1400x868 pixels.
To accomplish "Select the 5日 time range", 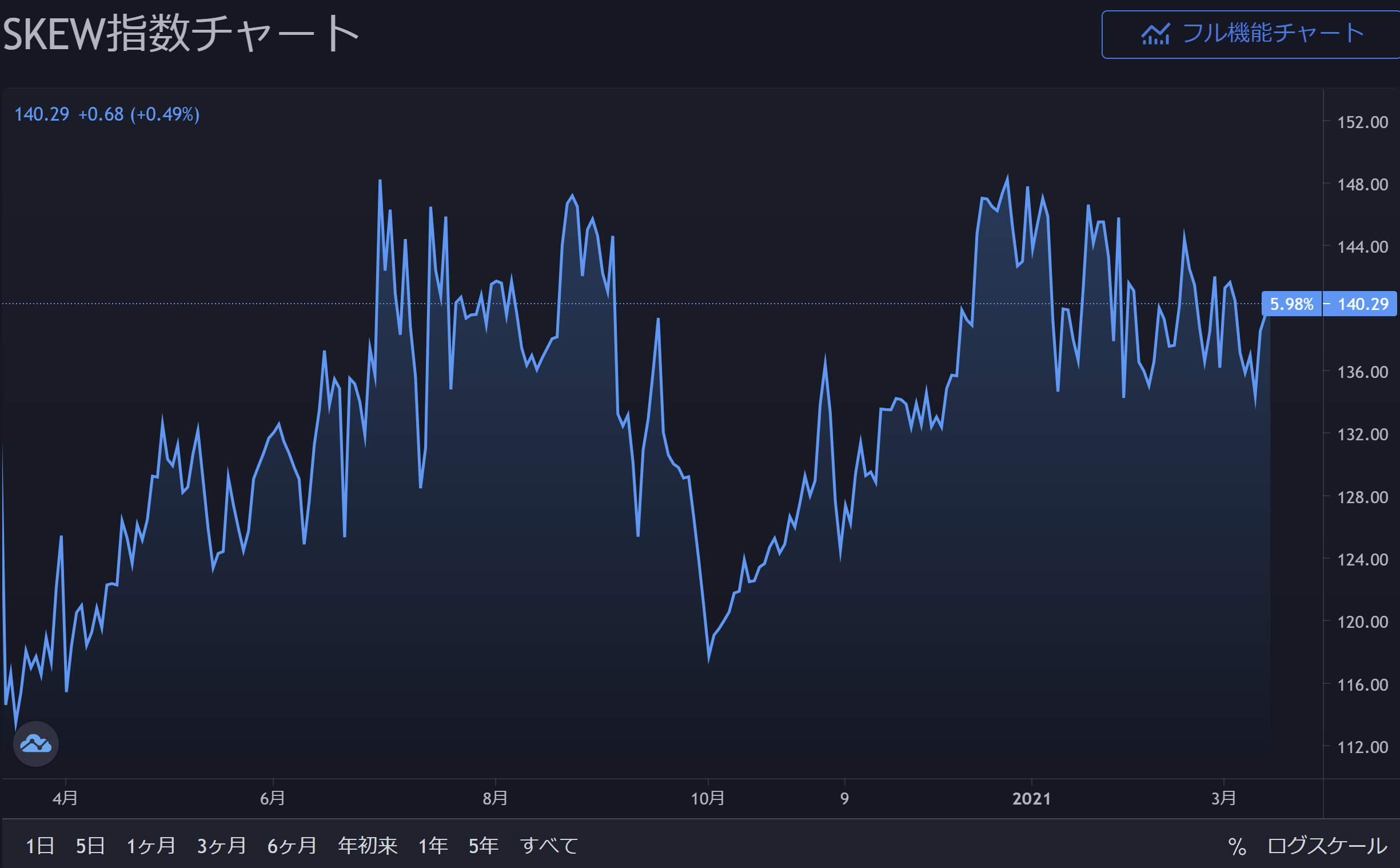I will pos(90,846).
